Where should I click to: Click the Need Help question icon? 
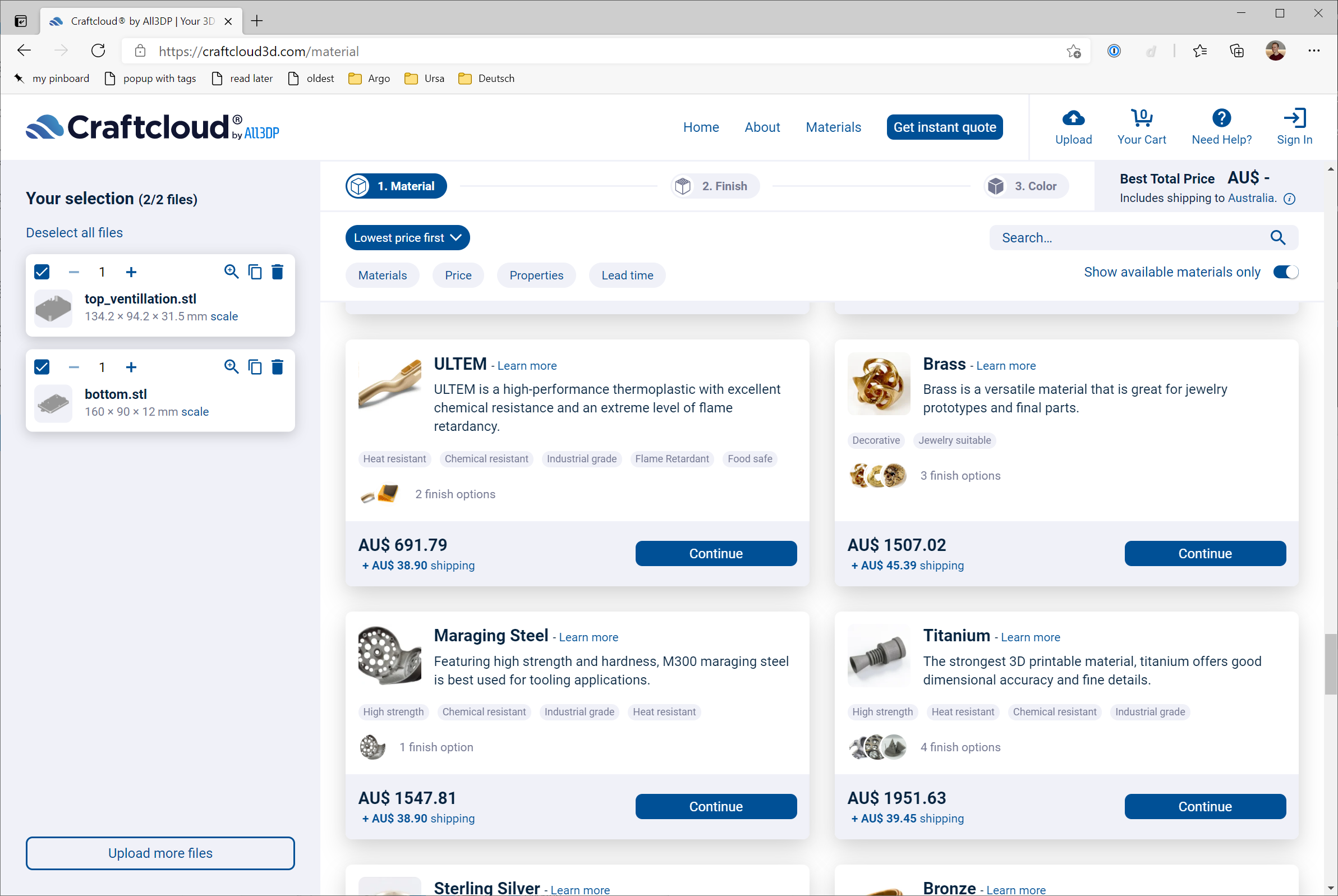[1221, 118]
